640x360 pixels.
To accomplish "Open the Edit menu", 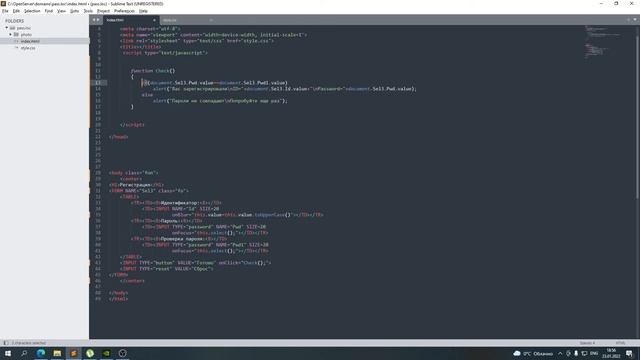I will click(16, 11).
